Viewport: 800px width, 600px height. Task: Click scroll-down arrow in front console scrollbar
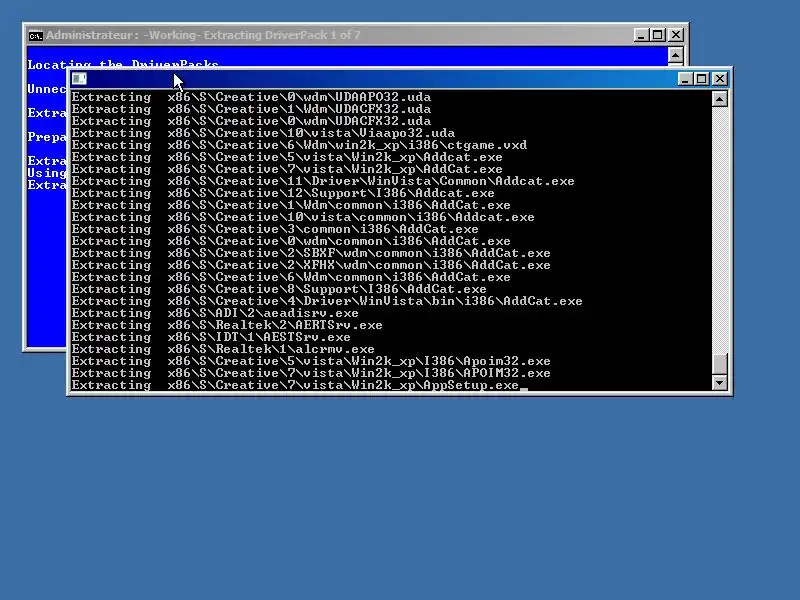[x=719, y=383]
